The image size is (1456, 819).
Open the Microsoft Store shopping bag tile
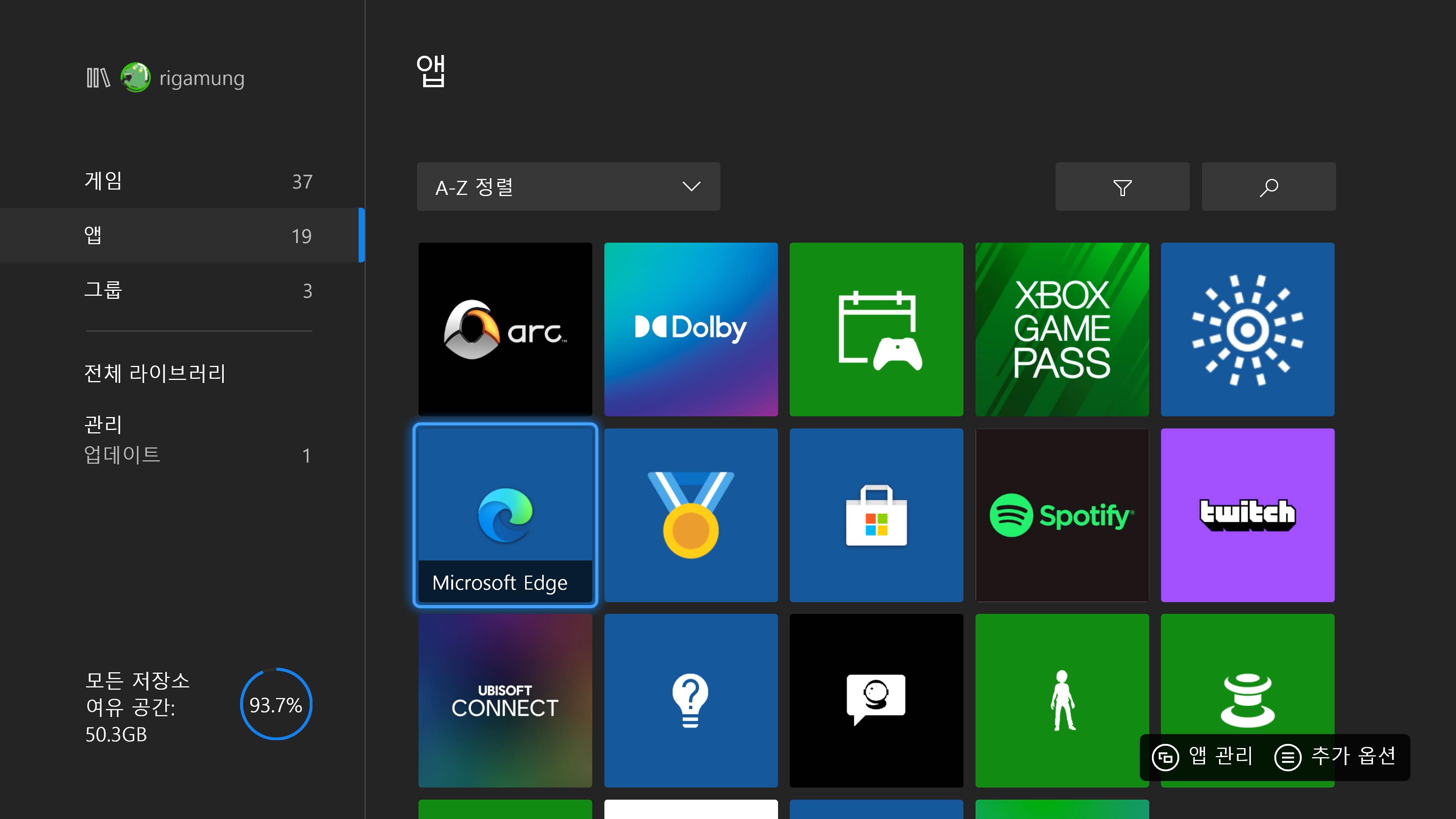[876, 515]
